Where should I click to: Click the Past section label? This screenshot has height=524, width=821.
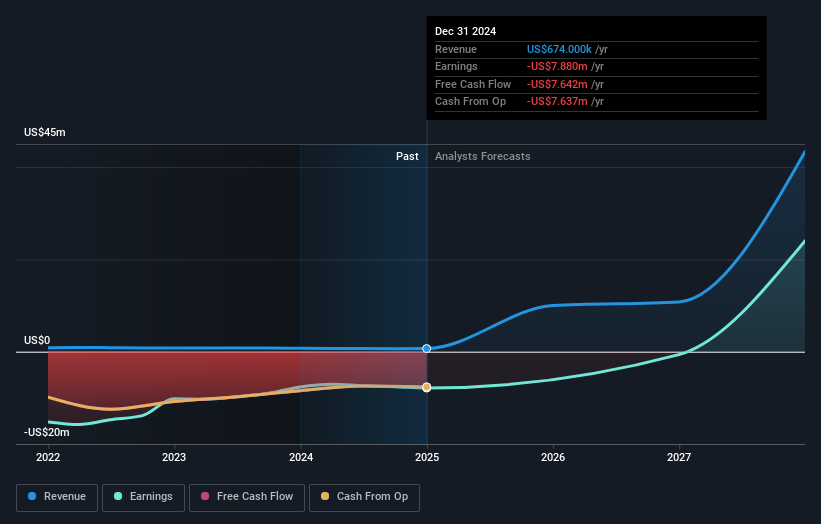[407, 157]
